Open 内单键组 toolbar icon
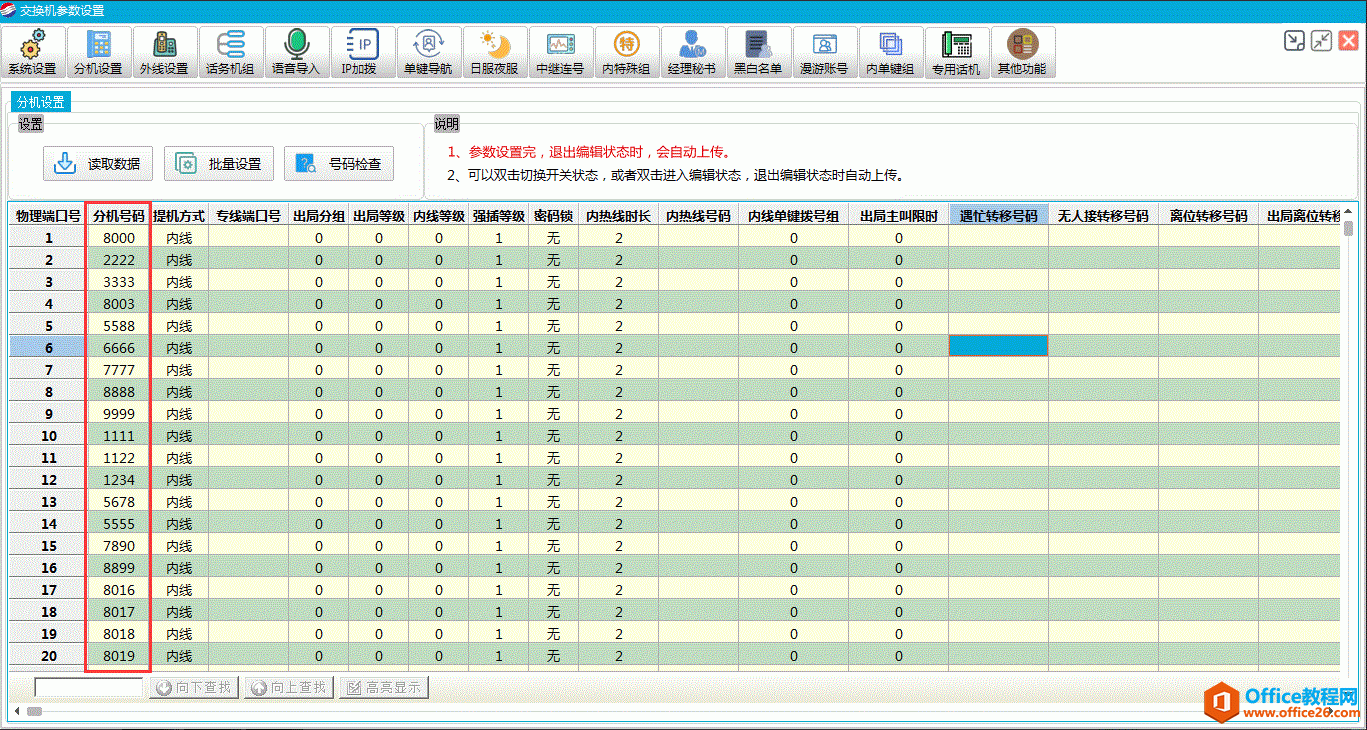 [891, 52]
